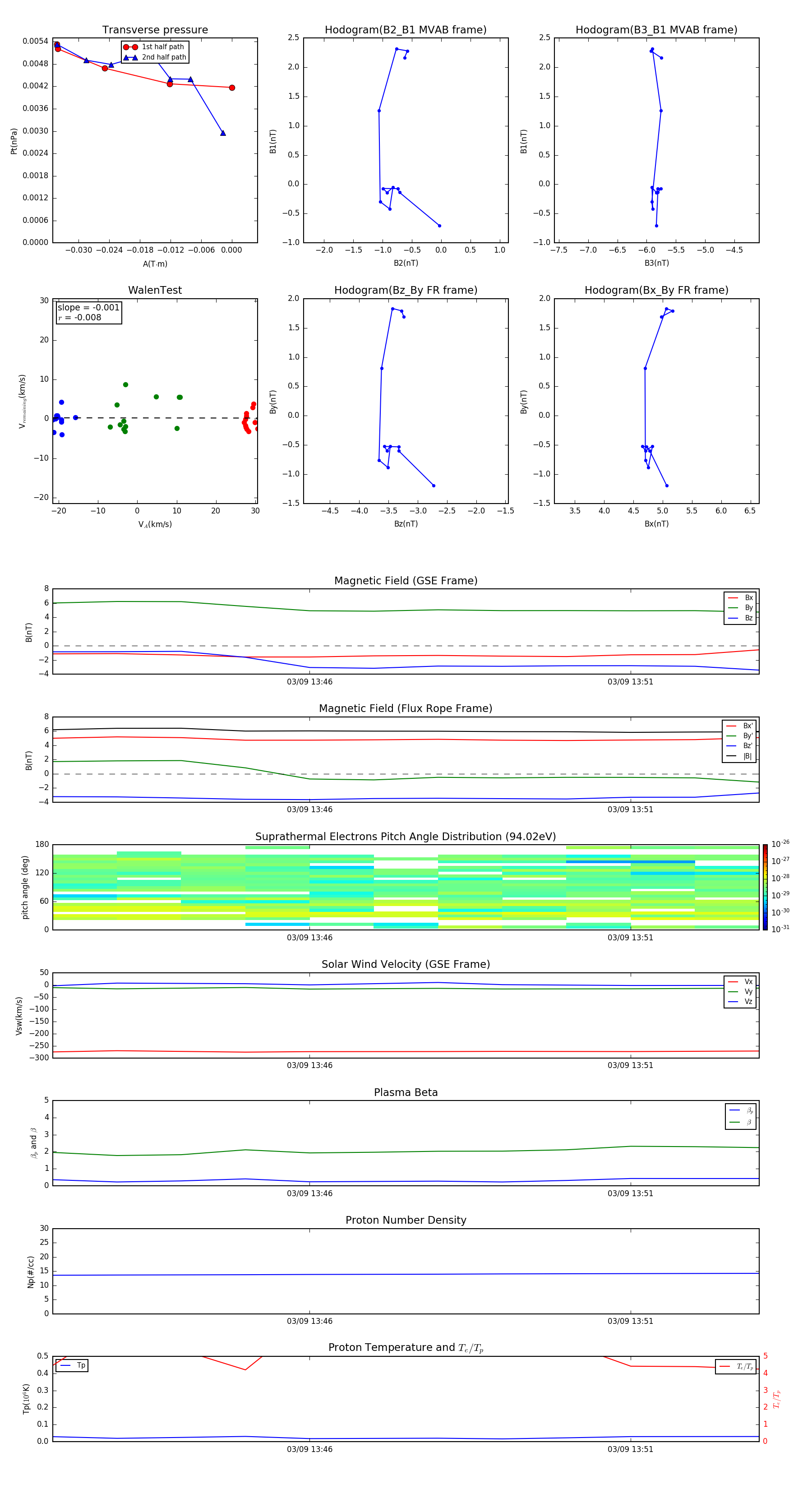Click the "Proton Temperature and Te/Tp" title
Viewport: 812px width, 1489px height.
coord(406,1348)
